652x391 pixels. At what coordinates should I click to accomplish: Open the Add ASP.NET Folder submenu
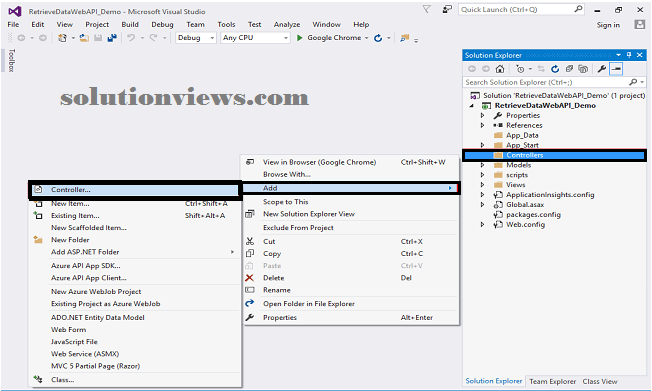135,252
